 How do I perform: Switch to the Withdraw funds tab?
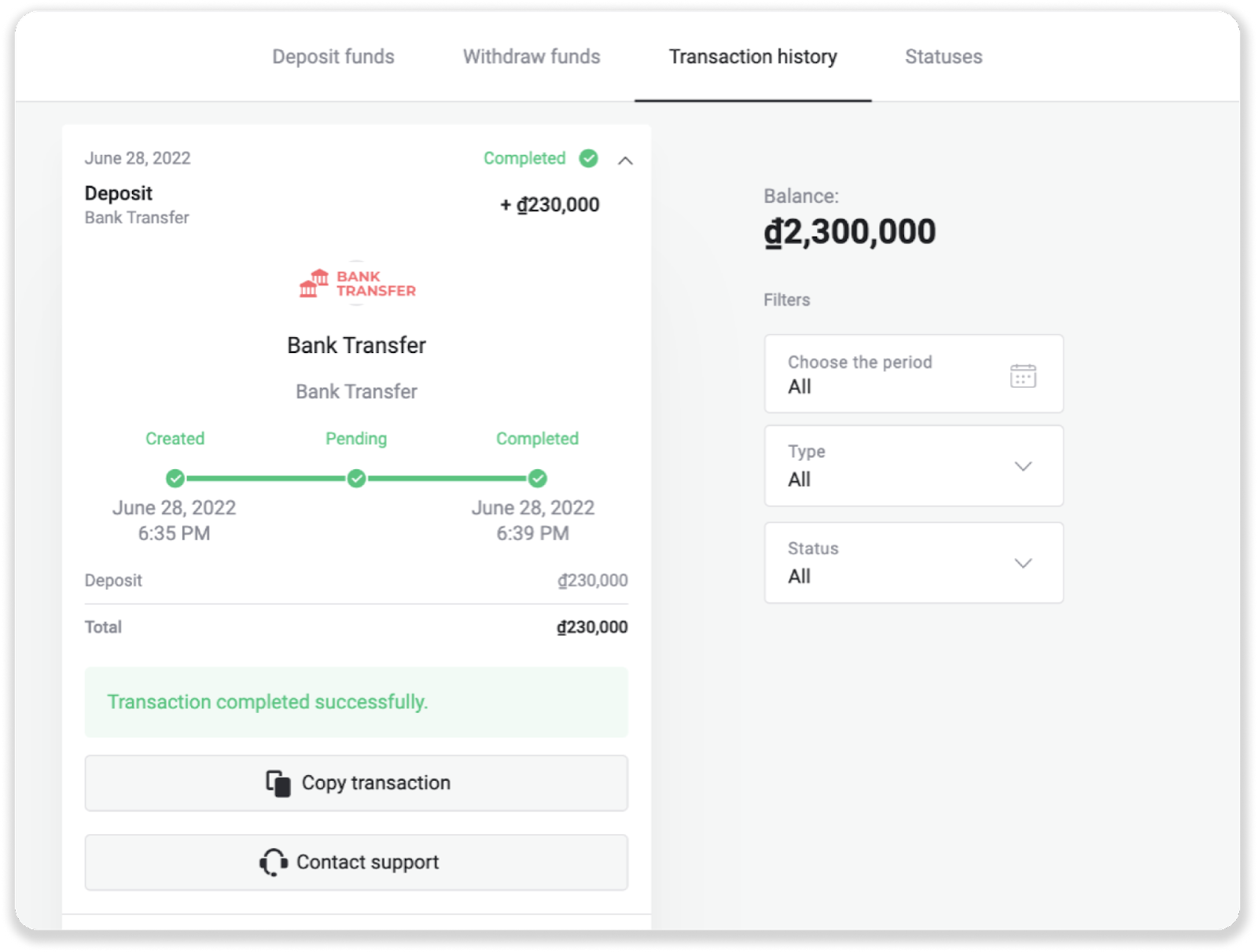532,57
